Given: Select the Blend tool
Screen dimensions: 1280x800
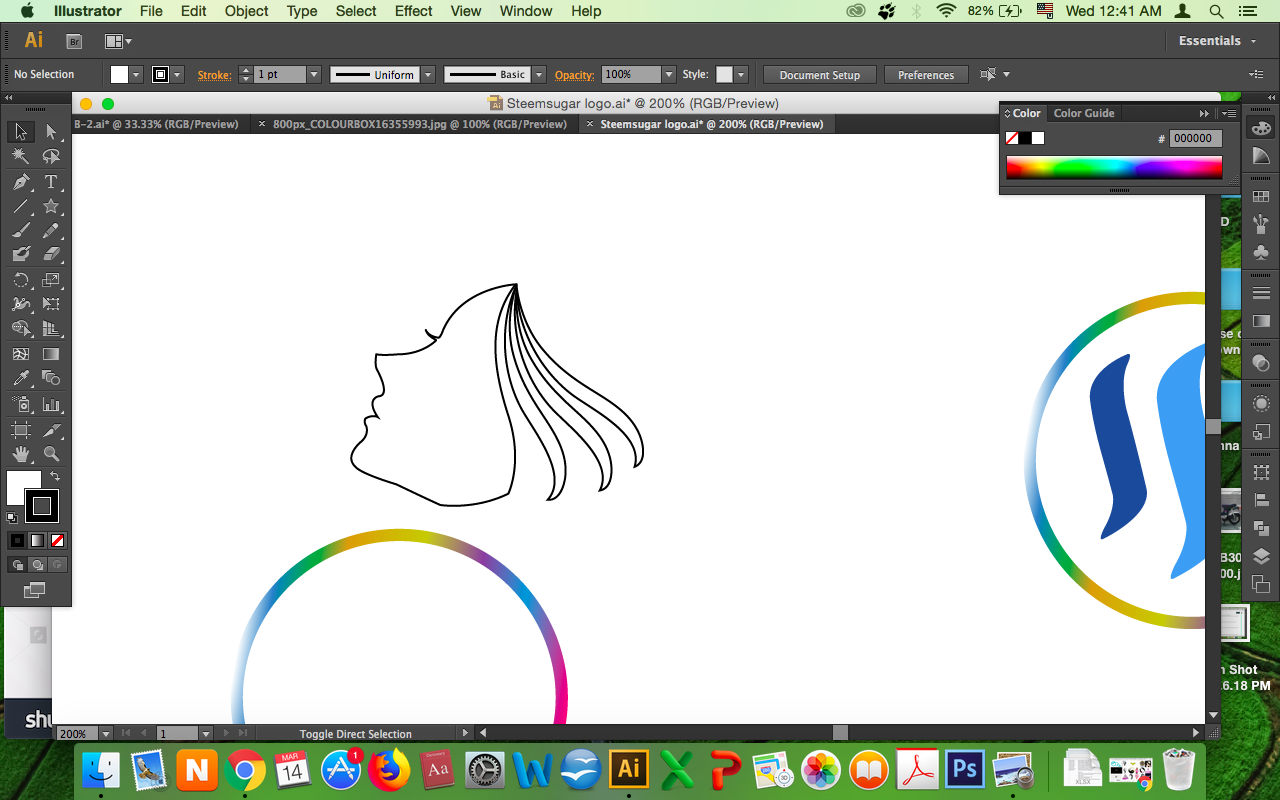Looking at the screenshot, I should point(51,379).
